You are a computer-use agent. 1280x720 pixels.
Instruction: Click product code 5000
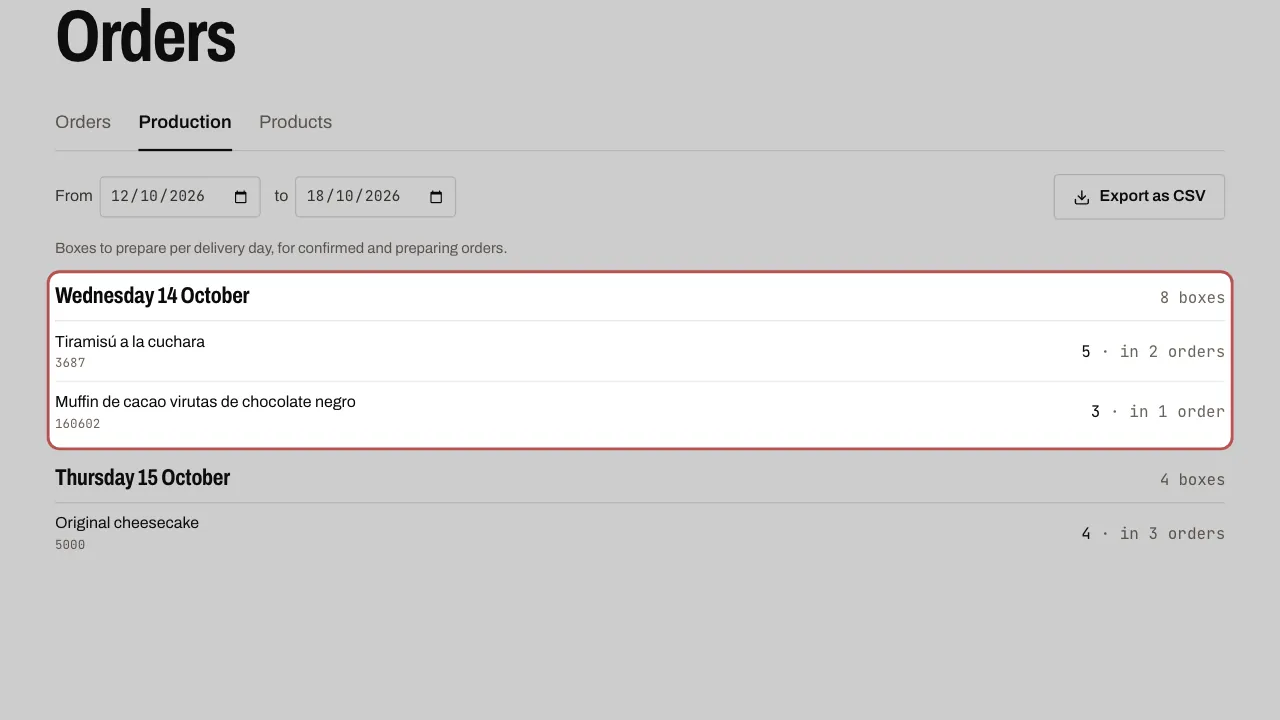coord(70,545)
